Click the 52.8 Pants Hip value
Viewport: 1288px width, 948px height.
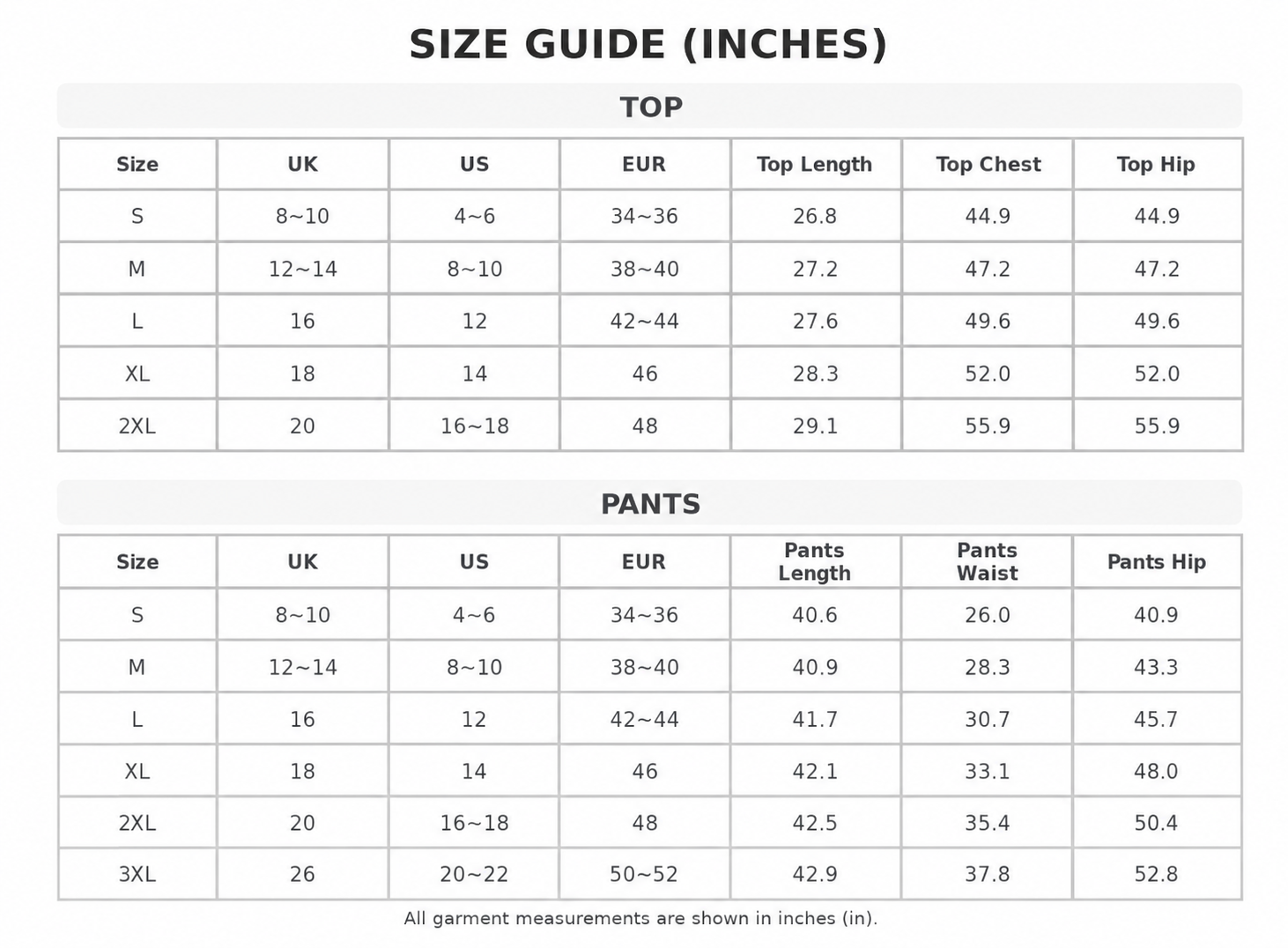1157,874
